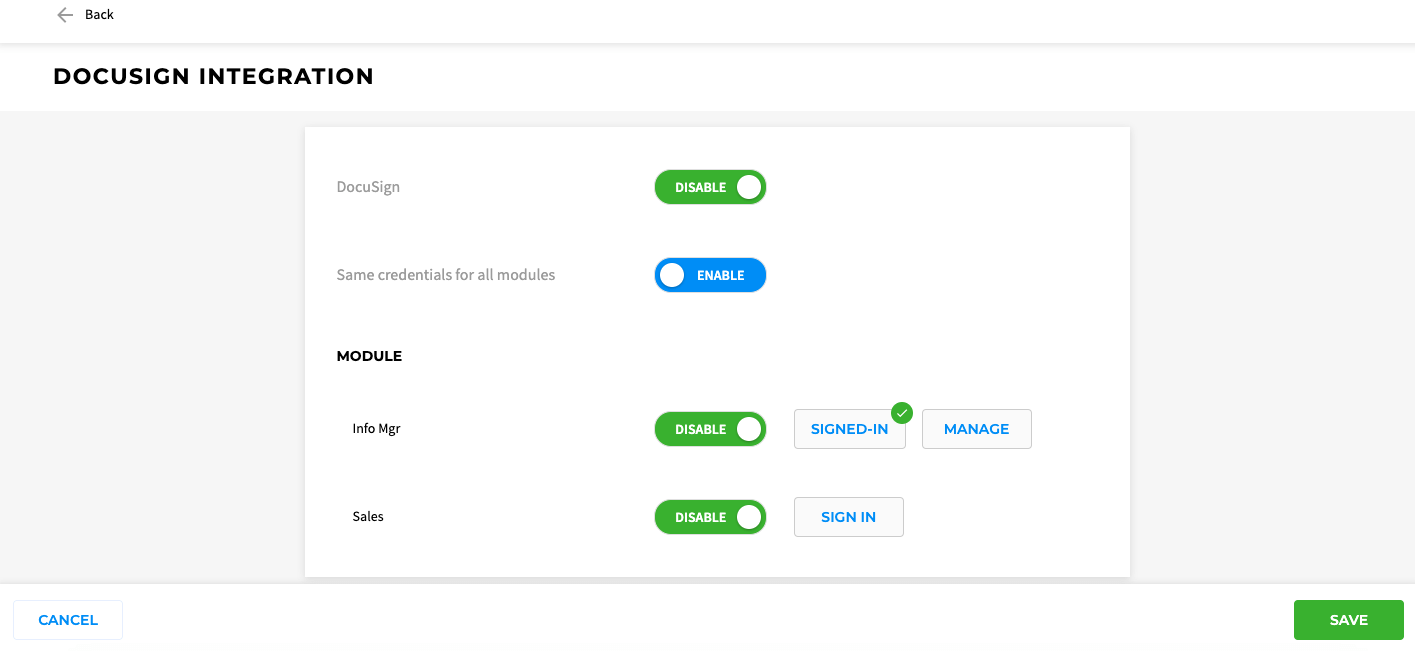The height and width of the screenshot is (651, 1415).
Task: Open the Signed-In button for Info Mgr
Action: point(850,429)
